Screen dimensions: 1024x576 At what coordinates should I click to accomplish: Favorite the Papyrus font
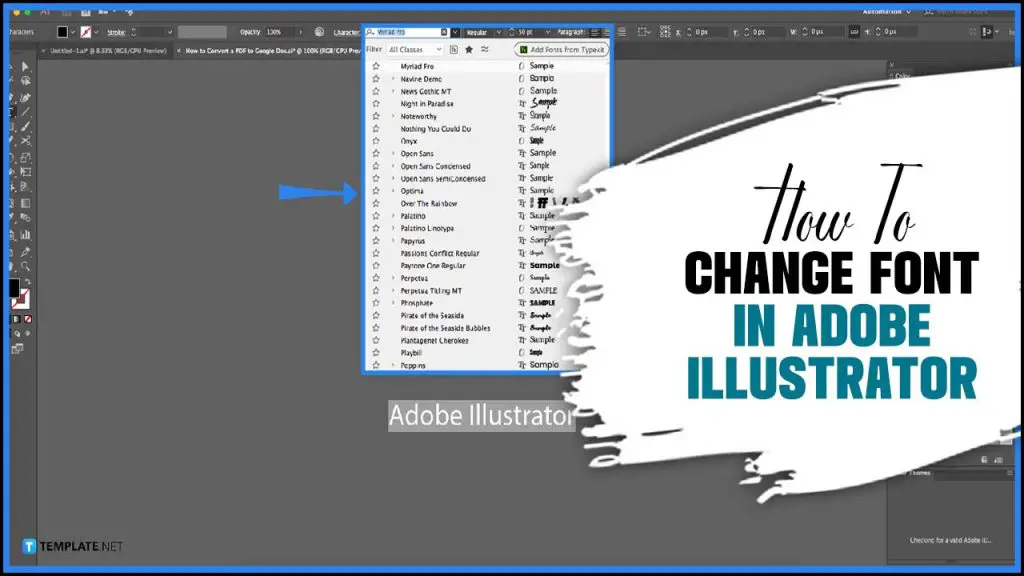tap(376, 240)
